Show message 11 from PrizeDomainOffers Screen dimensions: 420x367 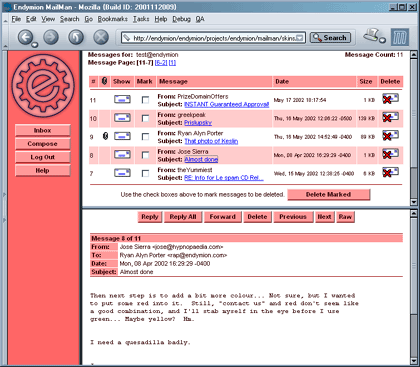tap(122, 99)
